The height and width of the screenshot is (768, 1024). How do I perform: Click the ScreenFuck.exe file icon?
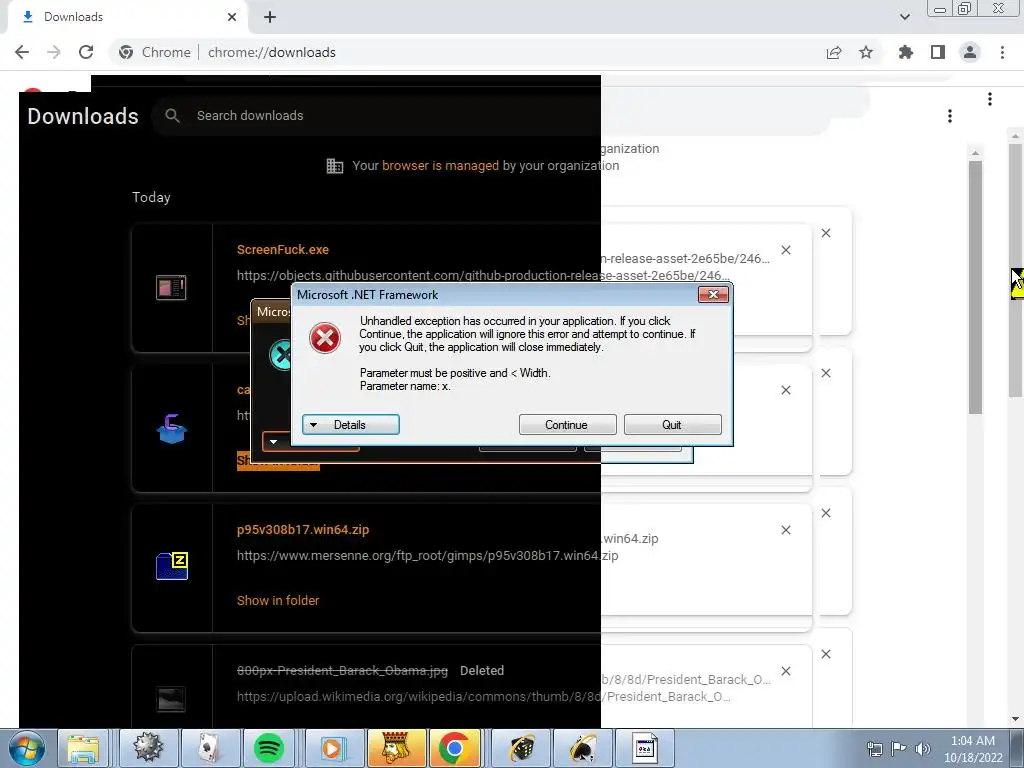click(x=171, y=288)
